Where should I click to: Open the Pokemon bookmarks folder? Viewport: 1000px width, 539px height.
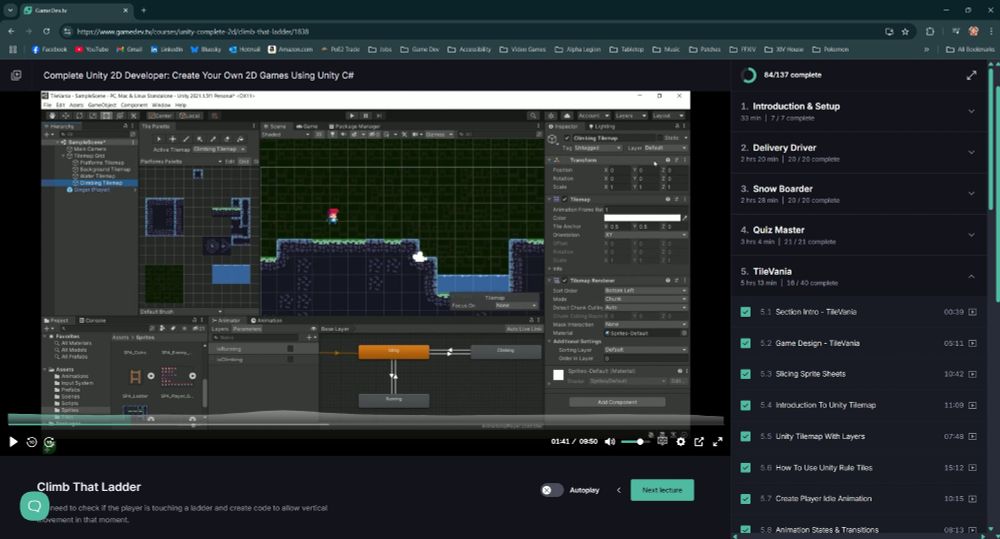click(x=830, y=49)
